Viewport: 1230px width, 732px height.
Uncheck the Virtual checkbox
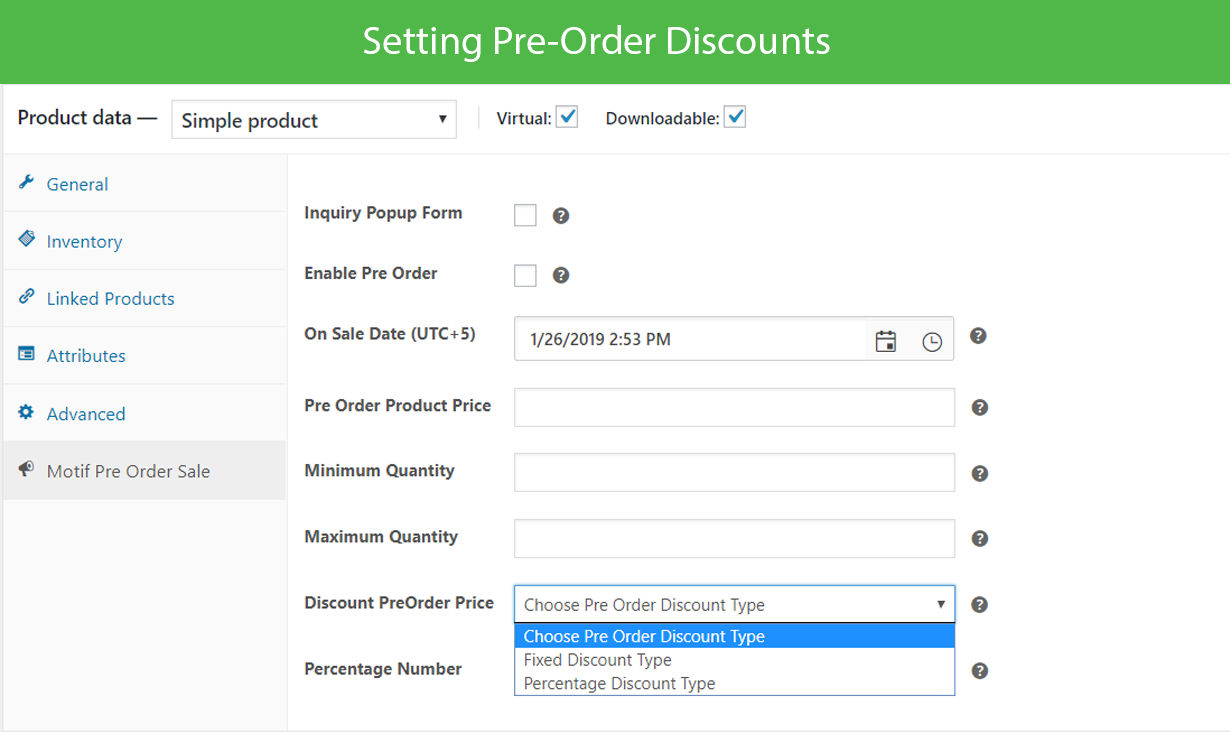[567, 117]
